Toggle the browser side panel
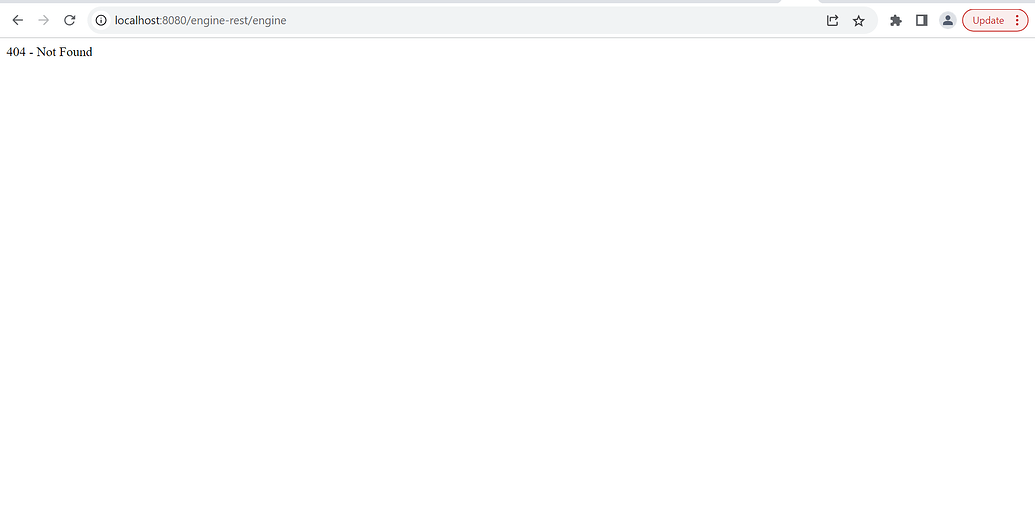The width and height of the screenshot is (1035, 516). pyautogui.click(x=922, y=20)
